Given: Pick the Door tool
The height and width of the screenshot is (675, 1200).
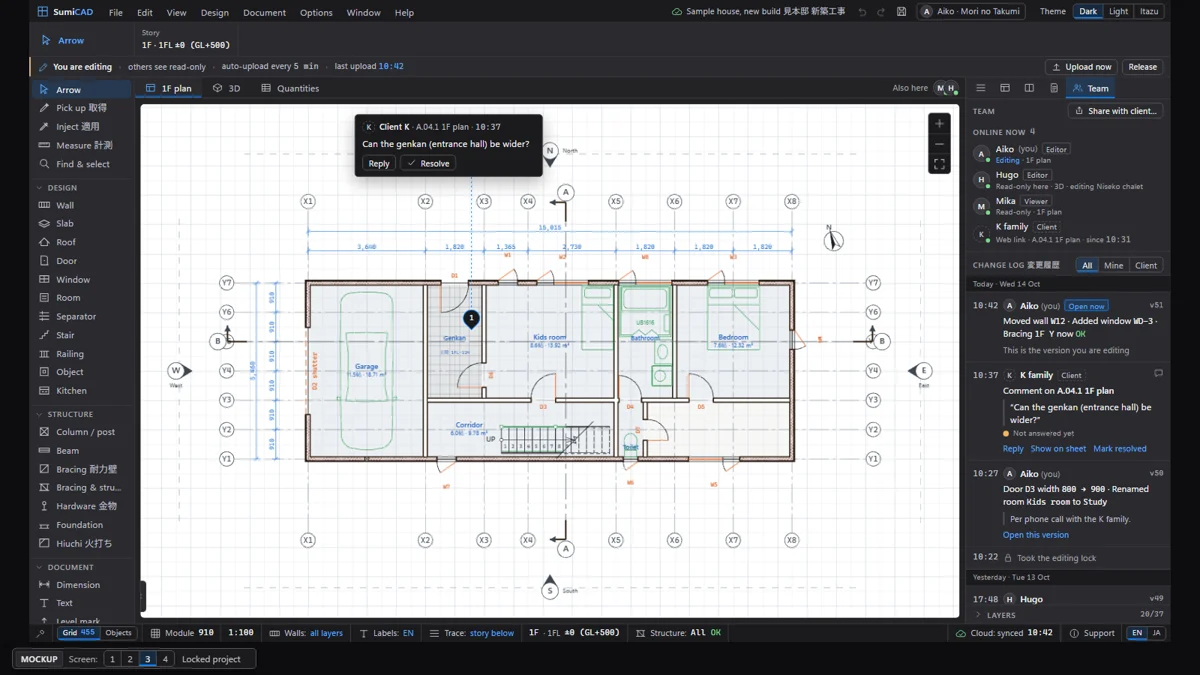Looking at the screenshot, I should click(x=82, y=261).
